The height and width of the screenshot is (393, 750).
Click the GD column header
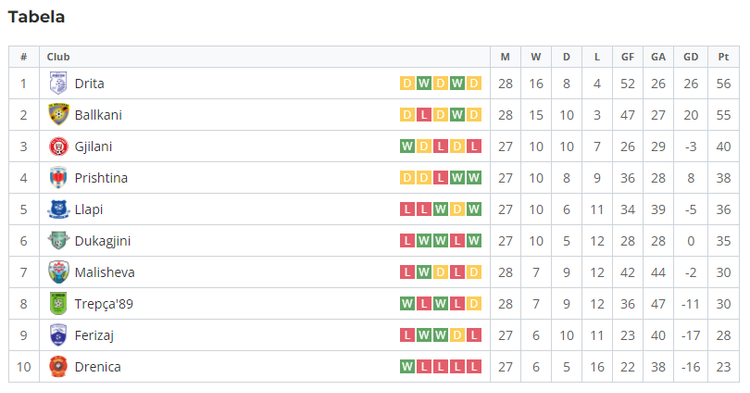(x=690, y=57)
